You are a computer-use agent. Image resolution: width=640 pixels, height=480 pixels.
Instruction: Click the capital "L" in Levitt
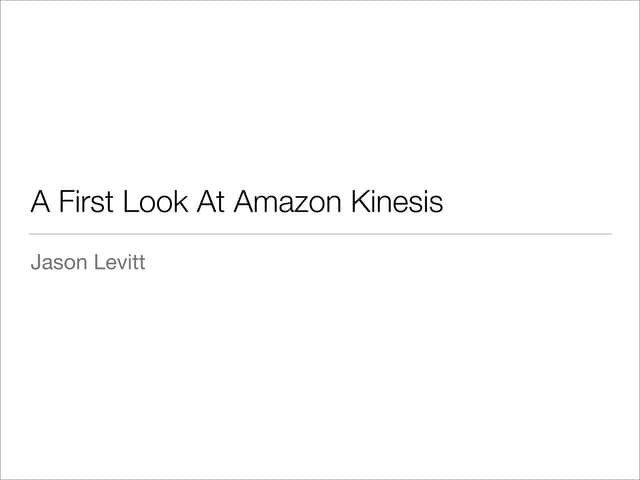coord(100,264)
